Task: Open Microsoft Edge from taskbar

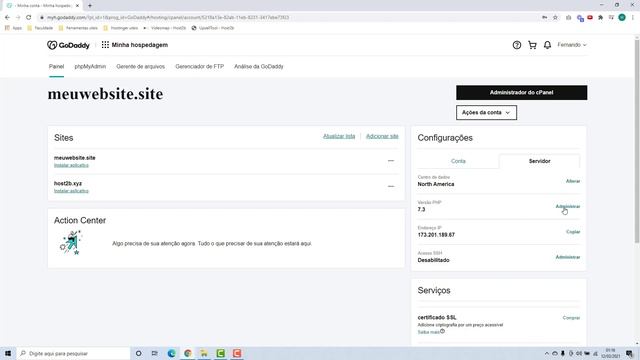Action: click(171, 353)
